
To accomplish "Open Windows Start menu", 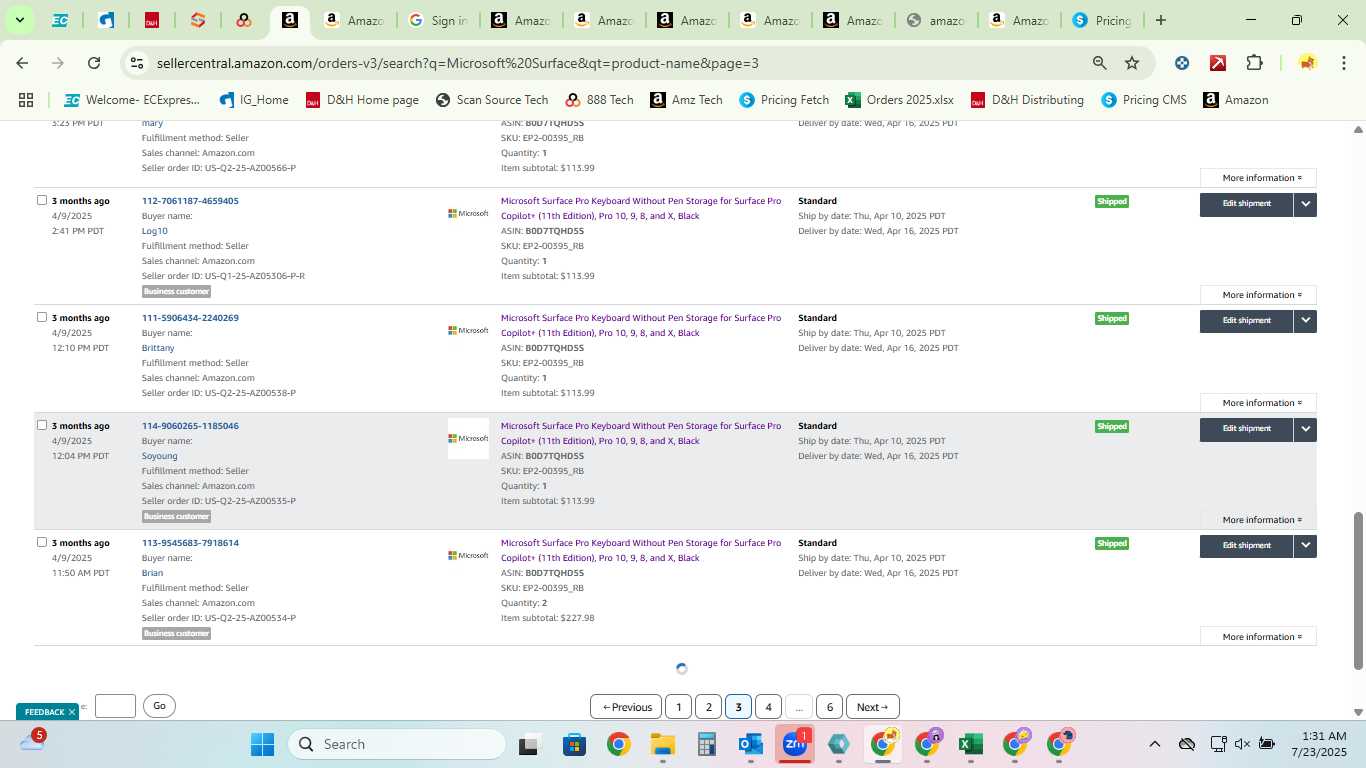I will (x=262, y=744).
